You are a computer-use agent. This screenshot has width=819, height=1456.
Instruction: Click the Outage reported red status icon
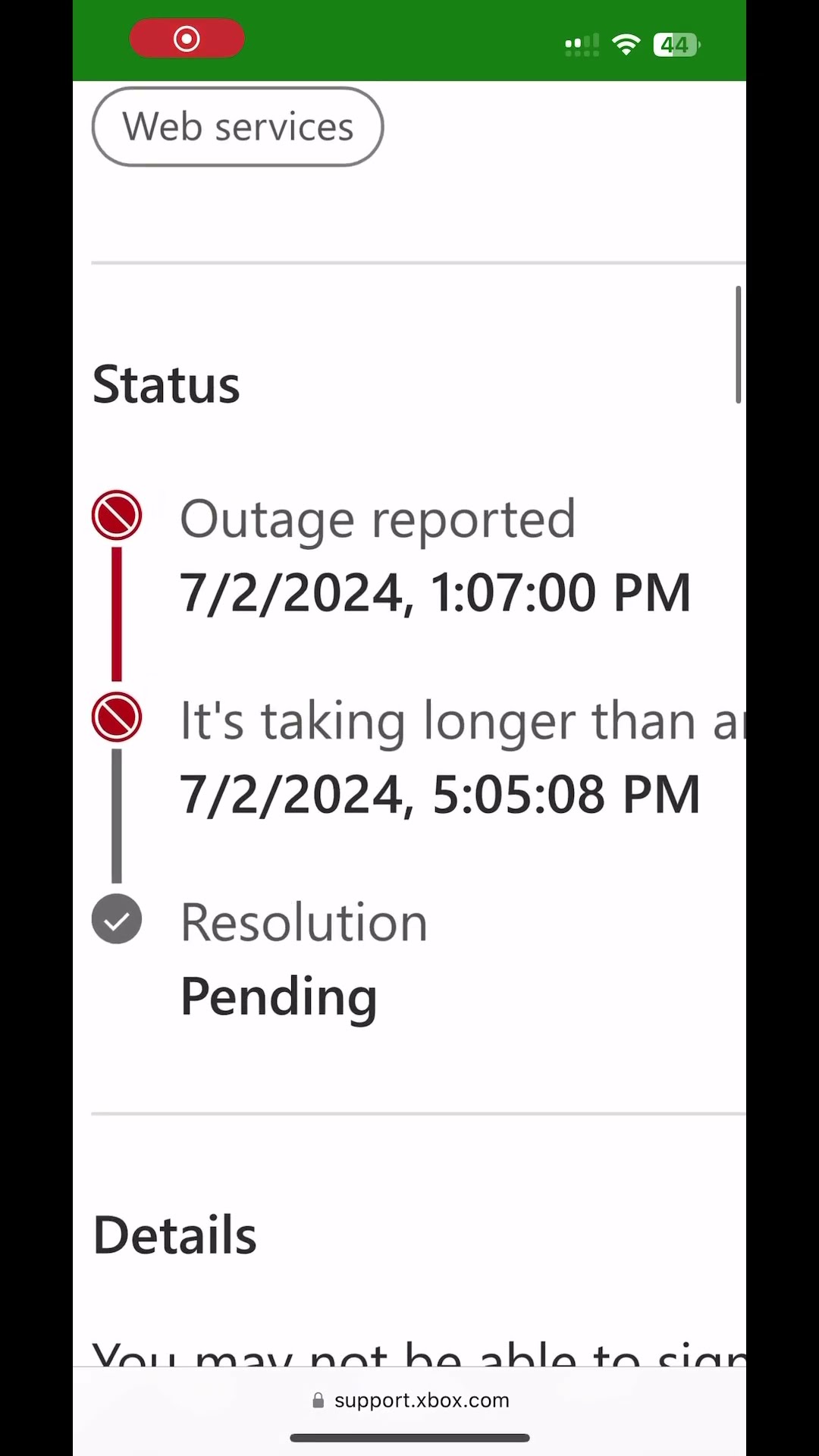click(x=117, y=516)
